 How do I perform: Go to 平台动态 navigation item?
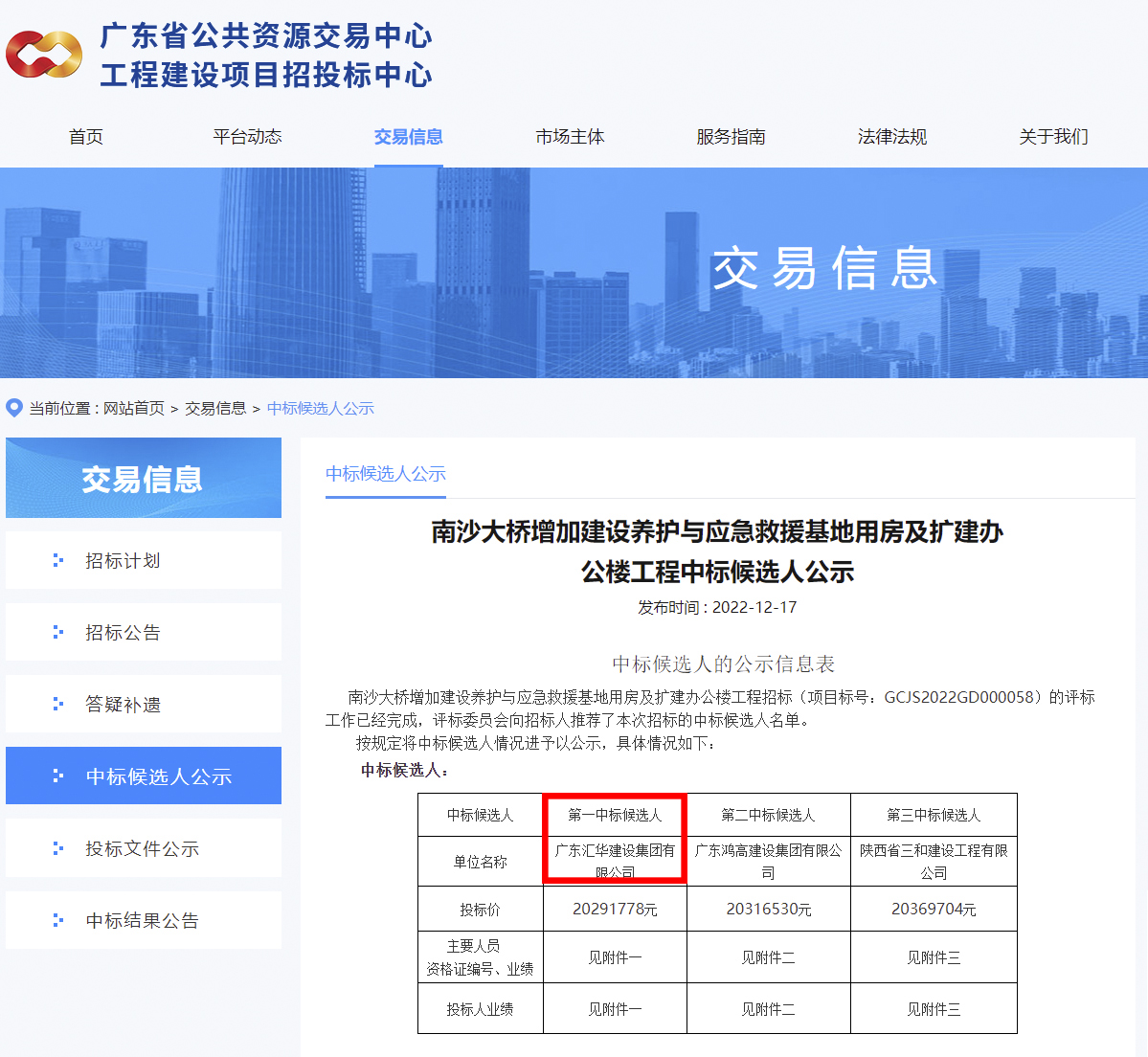point(247,137)
